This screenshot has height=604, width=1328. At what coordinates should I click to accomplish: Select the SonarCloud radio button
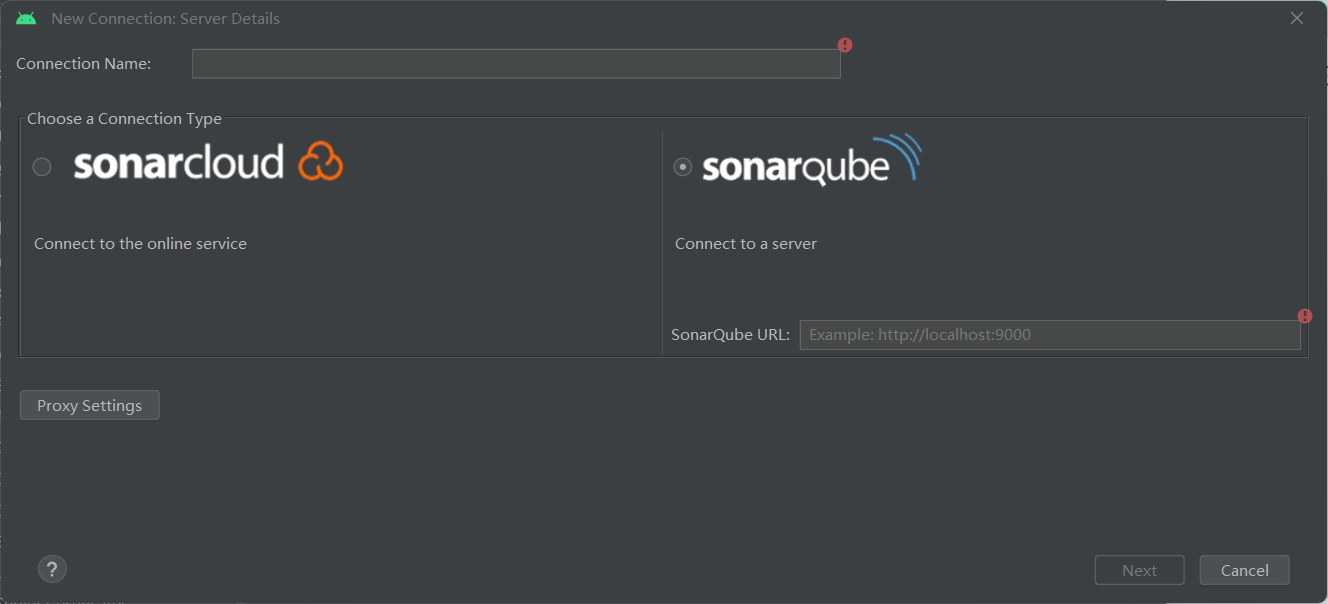41,167
